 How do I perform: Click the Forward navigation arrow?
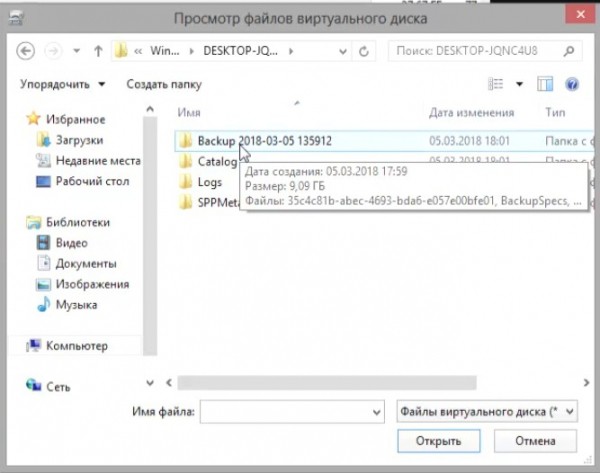pos(53,51)
